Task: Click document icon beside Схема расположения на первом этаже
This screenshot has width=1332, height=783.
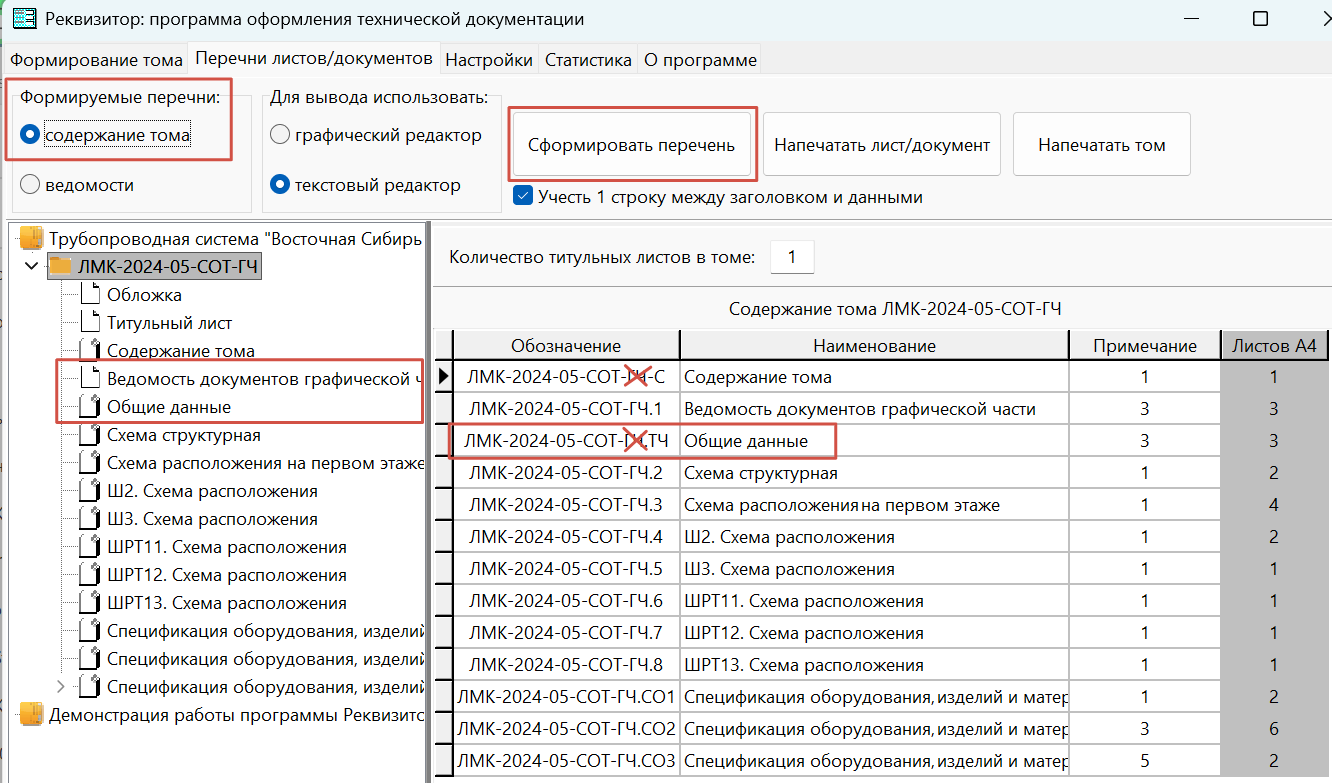Action: pos(91,463)
